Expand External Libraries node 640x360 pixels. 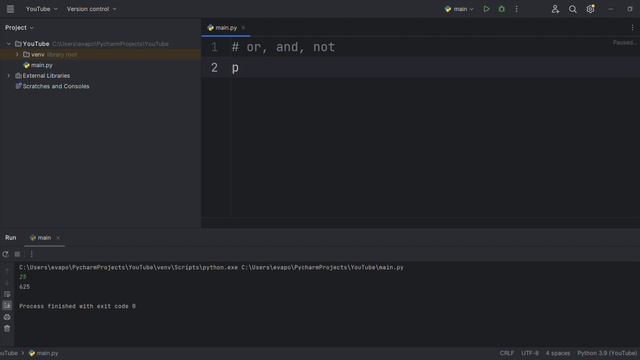pos(9,76)
